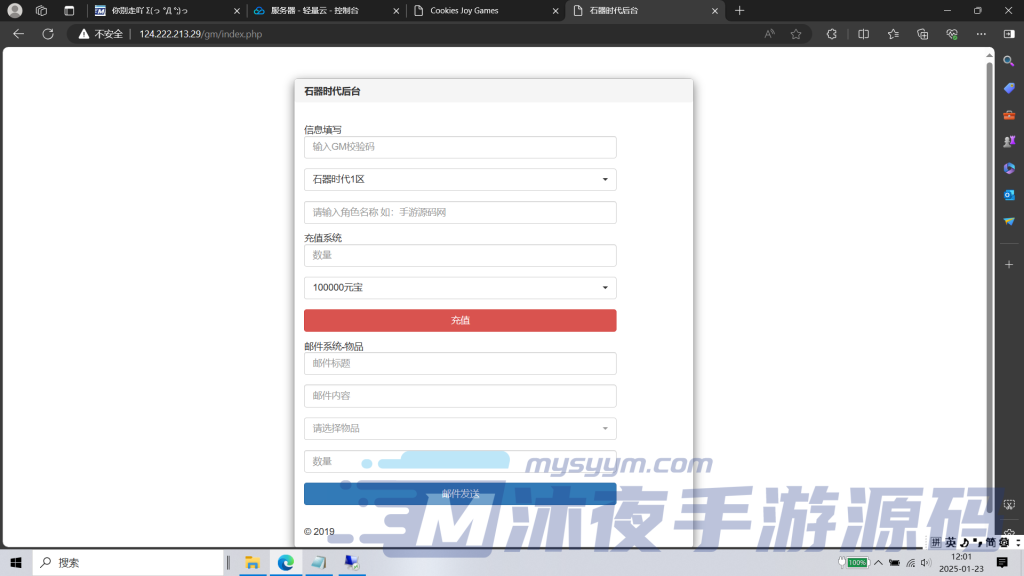Expand the 请选择物品 item dropdown
Screen dimensions: 1024x576
459,428
